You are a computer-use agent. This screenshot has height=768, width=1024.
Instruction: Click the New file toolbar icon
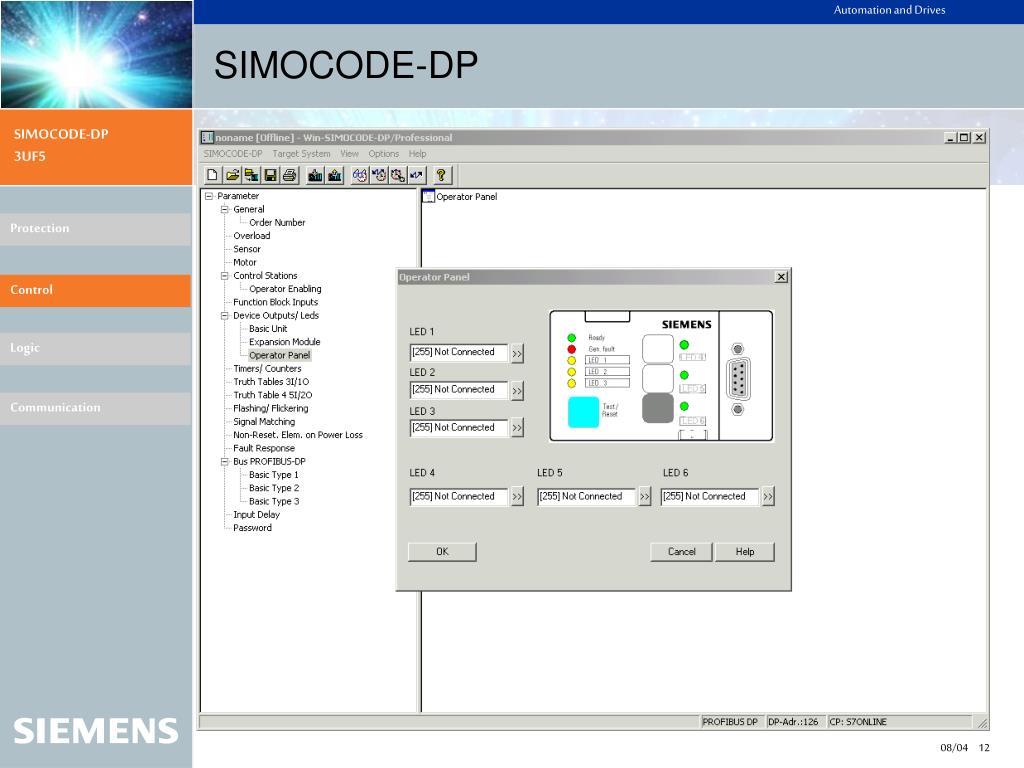click(x=212, y=175)
